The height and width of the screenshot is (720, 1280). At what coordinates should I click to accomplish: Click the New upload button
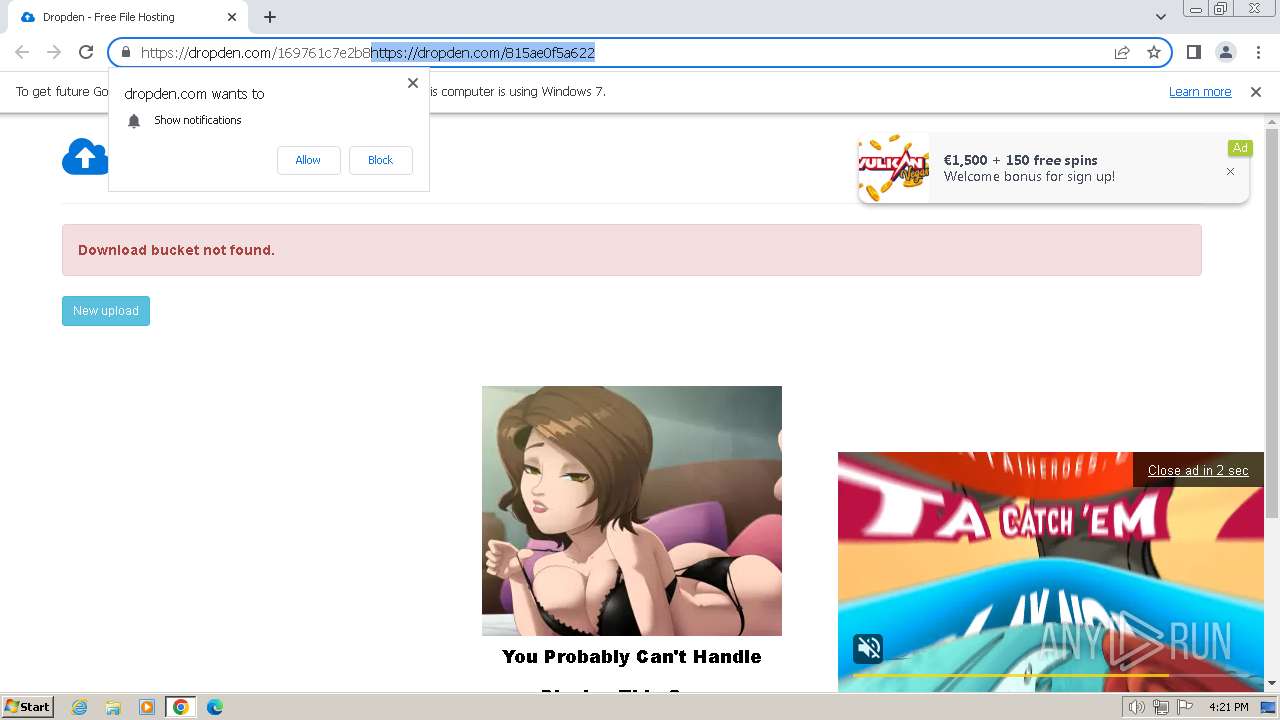coord(106,311)
